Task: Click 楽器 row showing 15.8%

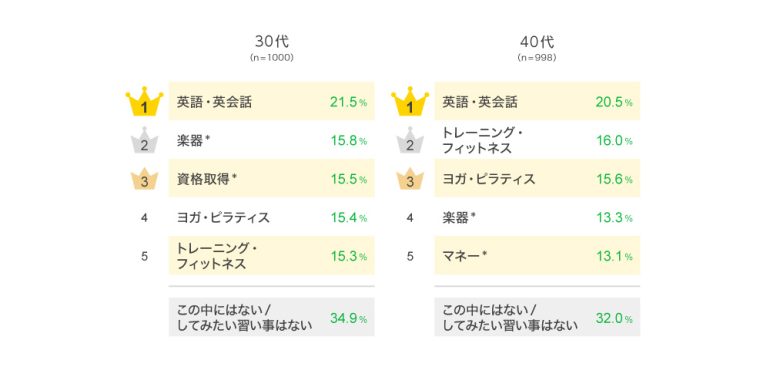Action: click(x=272, y=140)
